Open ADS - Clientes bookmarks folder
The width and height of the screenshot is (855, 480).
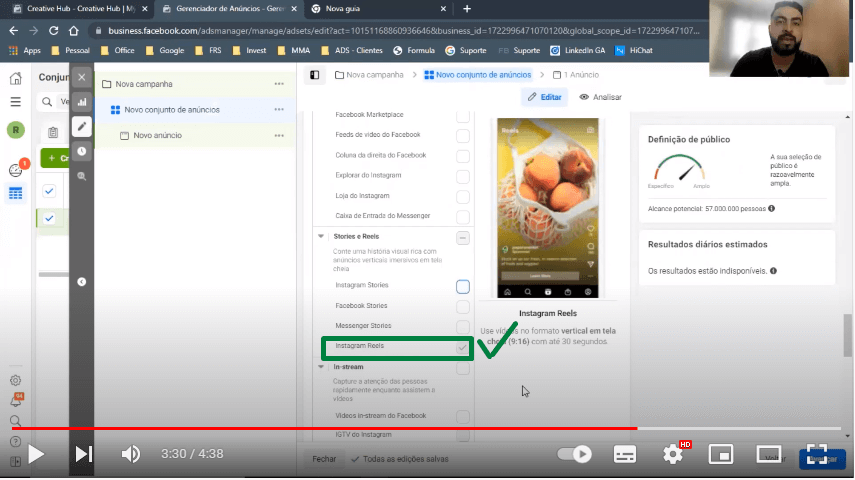(x=352, y=50)
